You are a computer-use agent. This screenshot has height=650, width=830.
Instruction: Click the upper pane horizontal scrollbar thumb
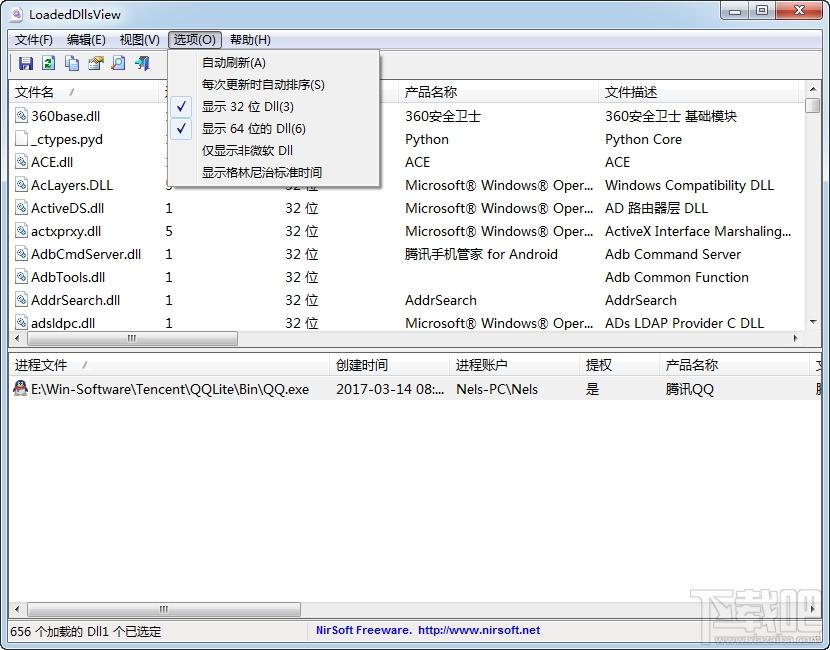point(130,339)
